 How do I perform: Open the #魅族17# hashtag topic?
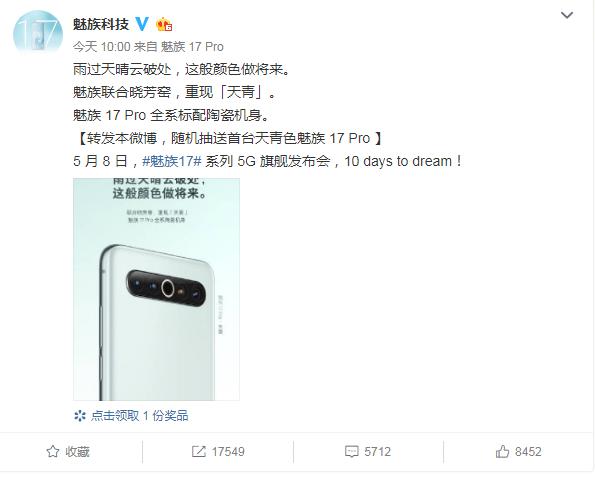(172, 161)
